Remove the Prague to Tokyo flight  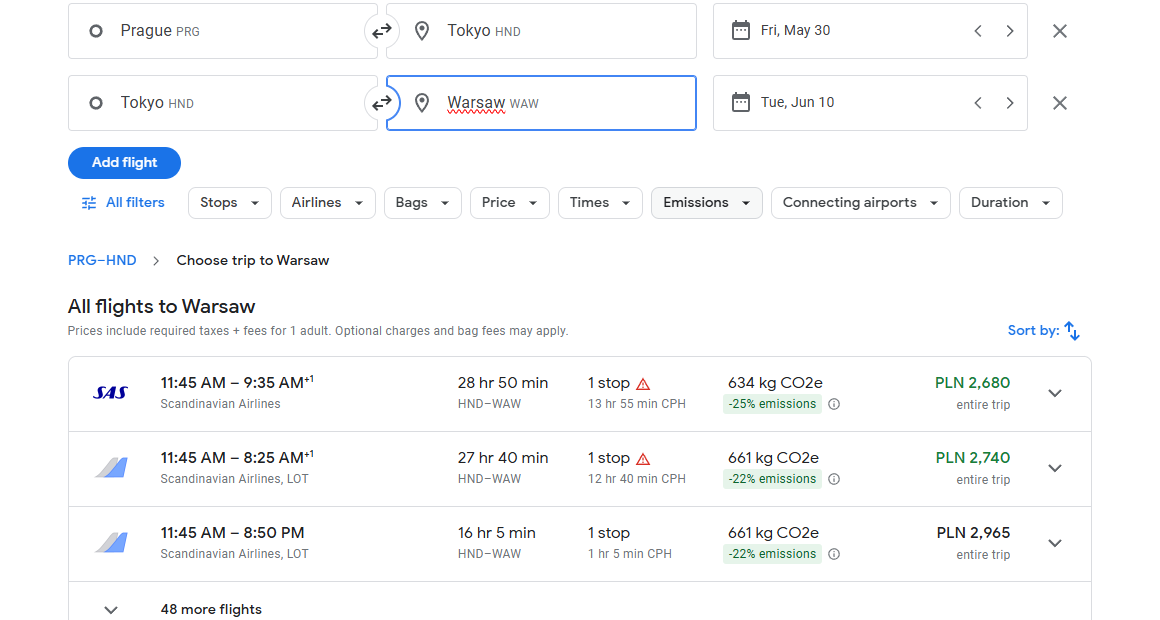[1059, 31]
